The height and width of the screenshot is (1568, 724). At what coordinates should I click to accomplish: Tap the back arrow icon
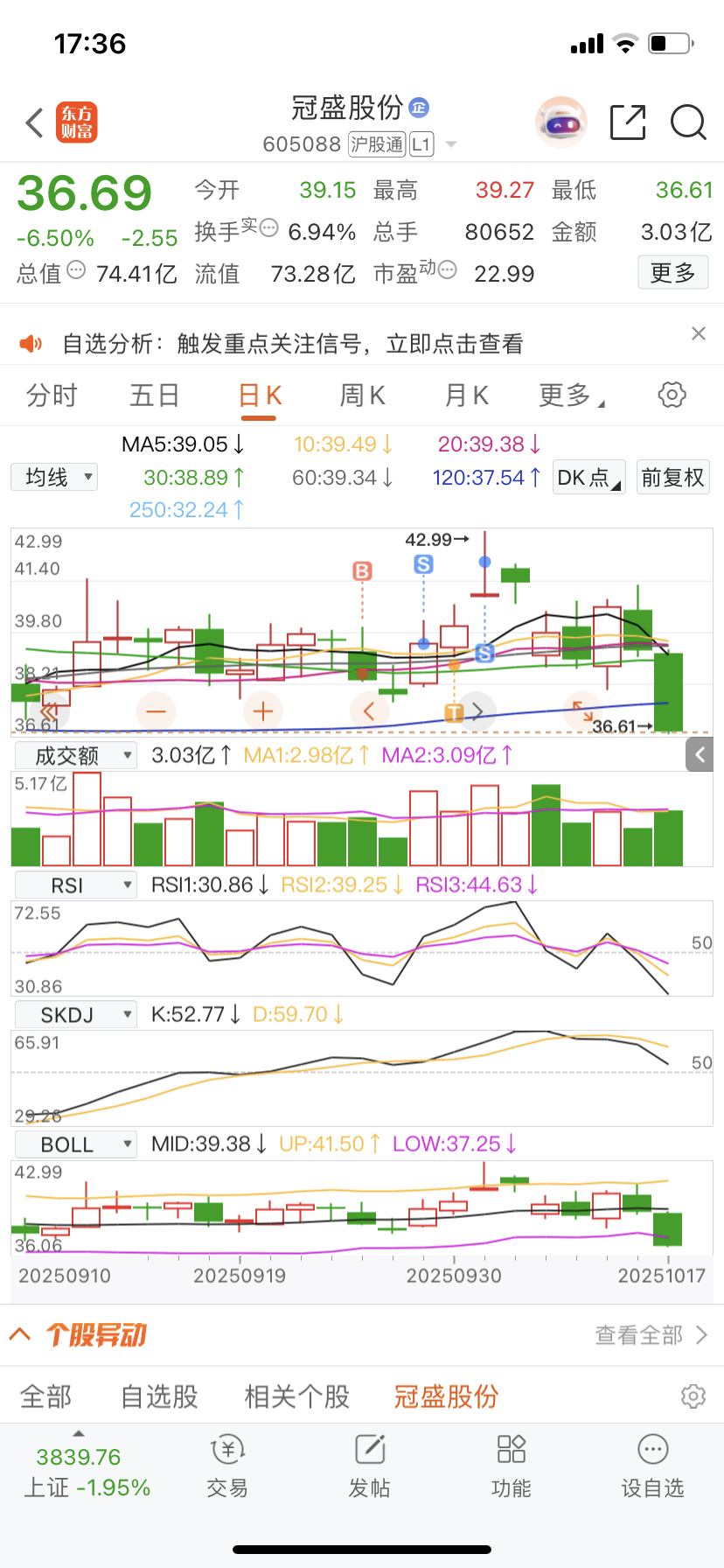pos(34,122)
